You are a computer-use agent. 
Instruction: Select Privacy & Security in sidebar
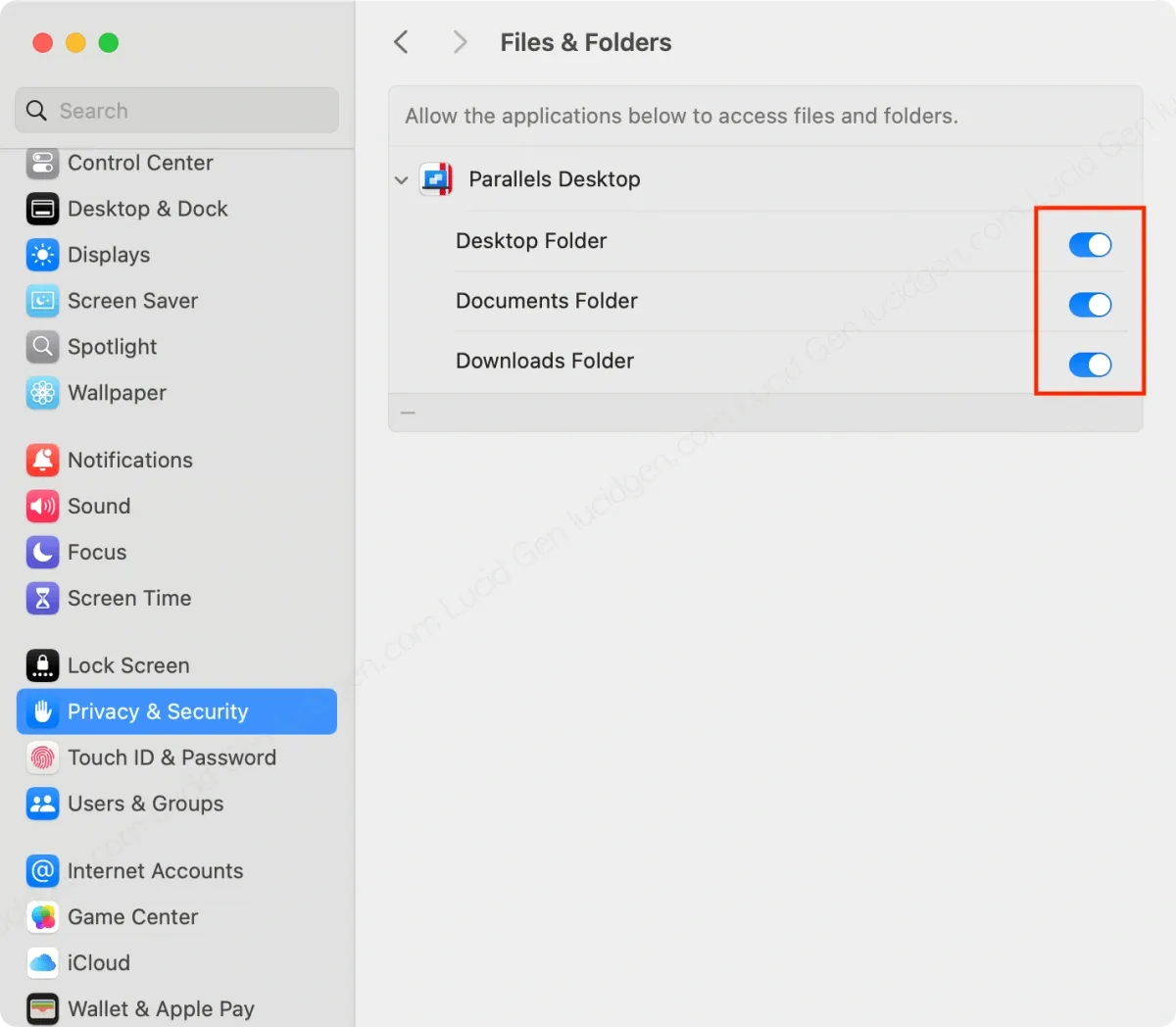coord(176,711)
